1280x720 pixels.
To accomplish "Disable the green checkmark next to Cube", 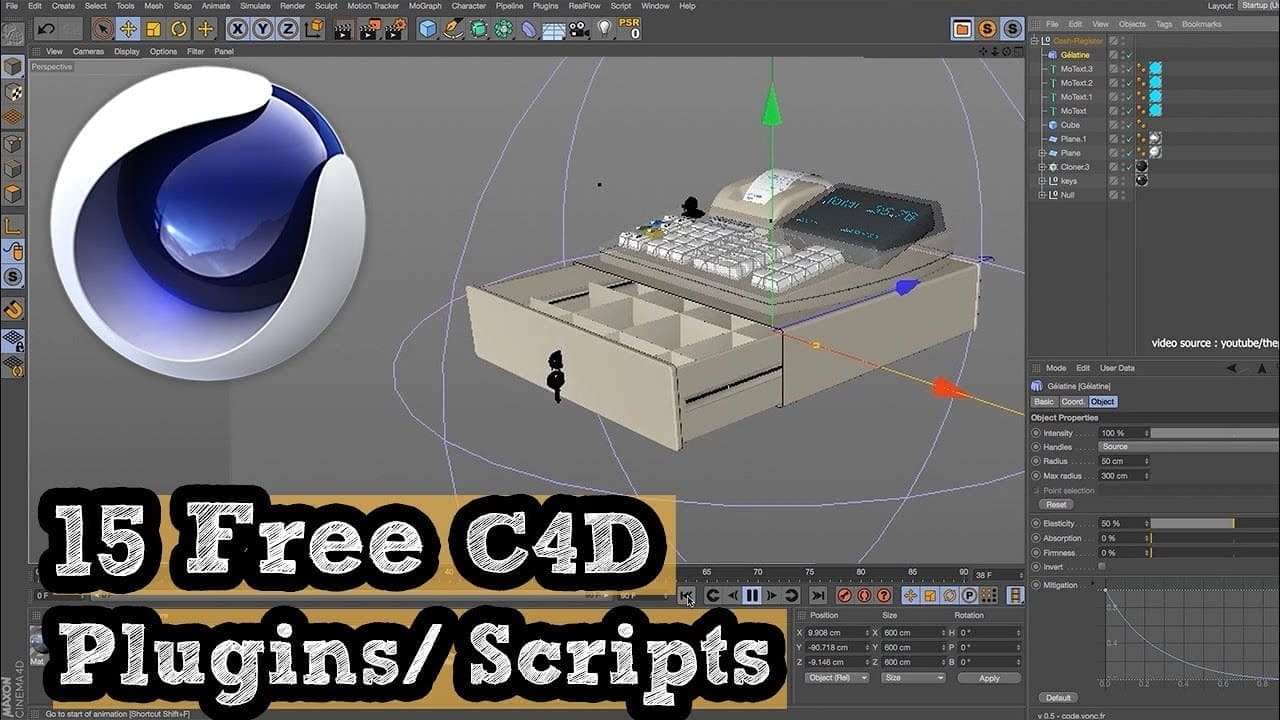I will (x=1128, y=124).
